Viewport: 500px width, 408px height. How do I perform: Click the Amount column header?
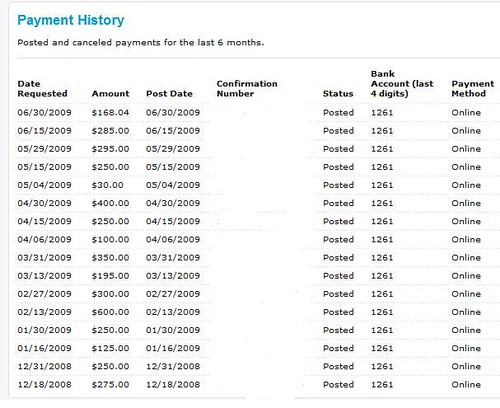click(110, 94)
